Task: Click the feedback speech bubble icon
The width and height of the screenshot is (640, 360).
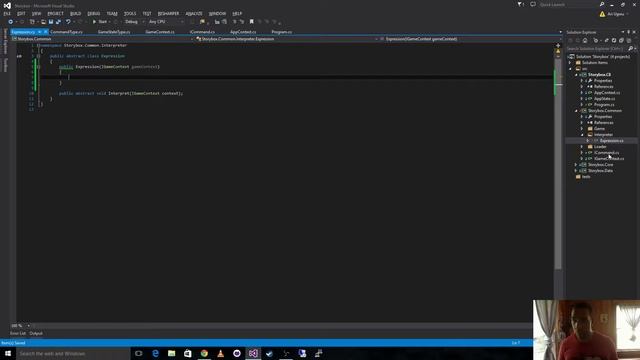Action: (x=533, y=4)
